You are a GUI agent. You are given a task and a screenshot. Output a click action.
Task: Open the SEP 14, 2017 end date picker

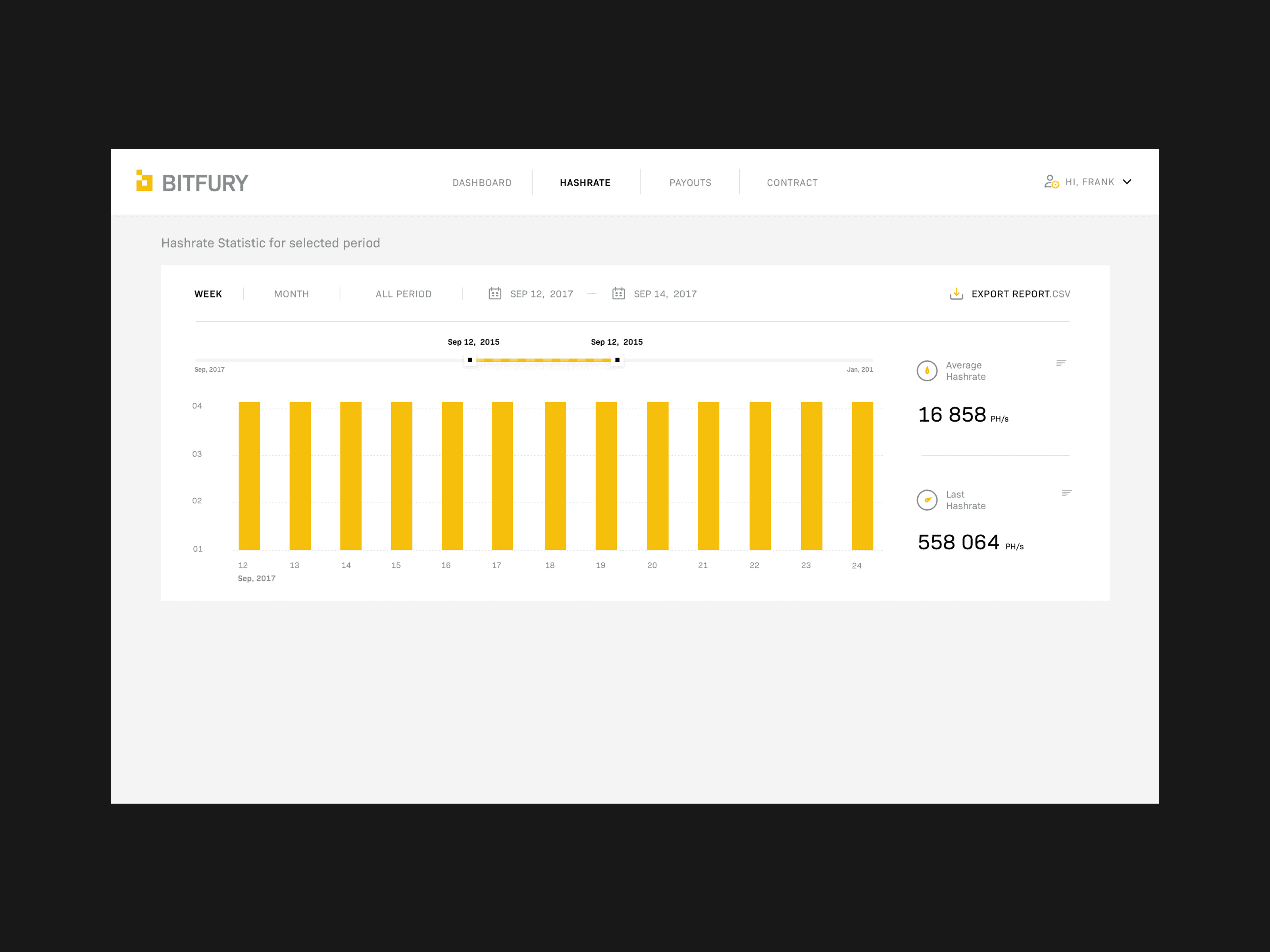665,294
